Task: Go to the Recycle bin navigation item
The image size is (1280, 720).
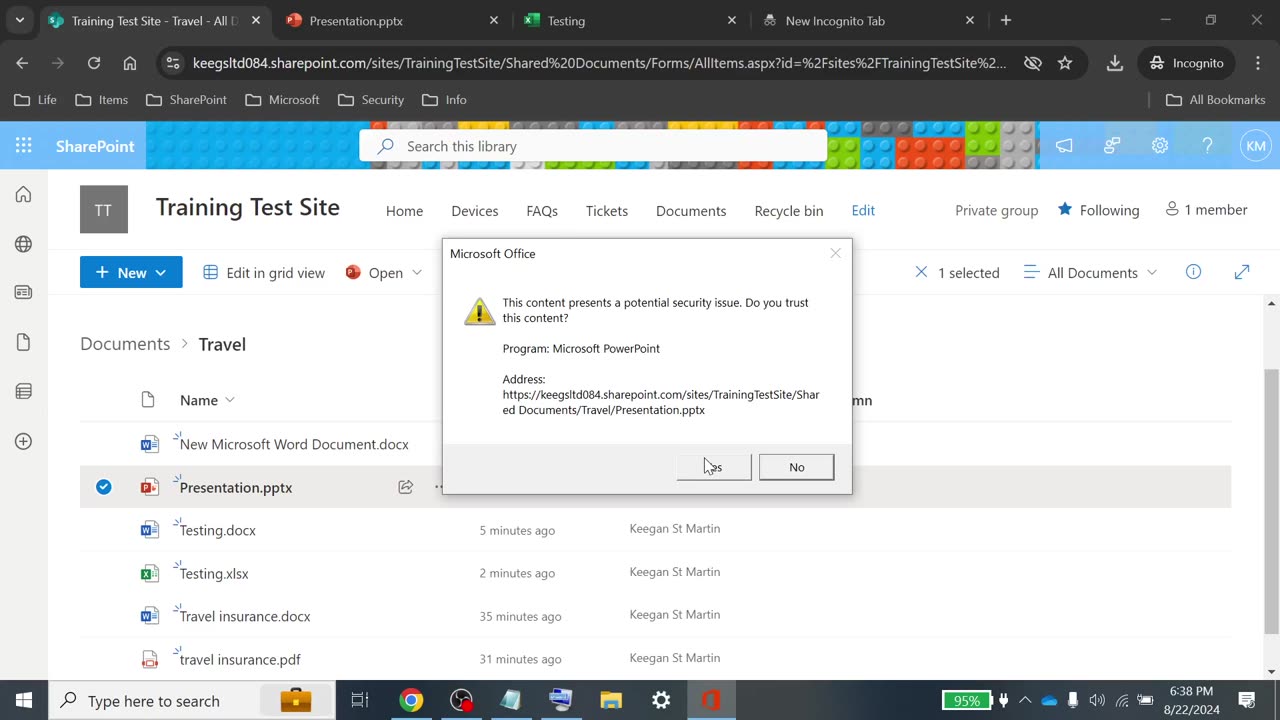Action: point(789,210)
